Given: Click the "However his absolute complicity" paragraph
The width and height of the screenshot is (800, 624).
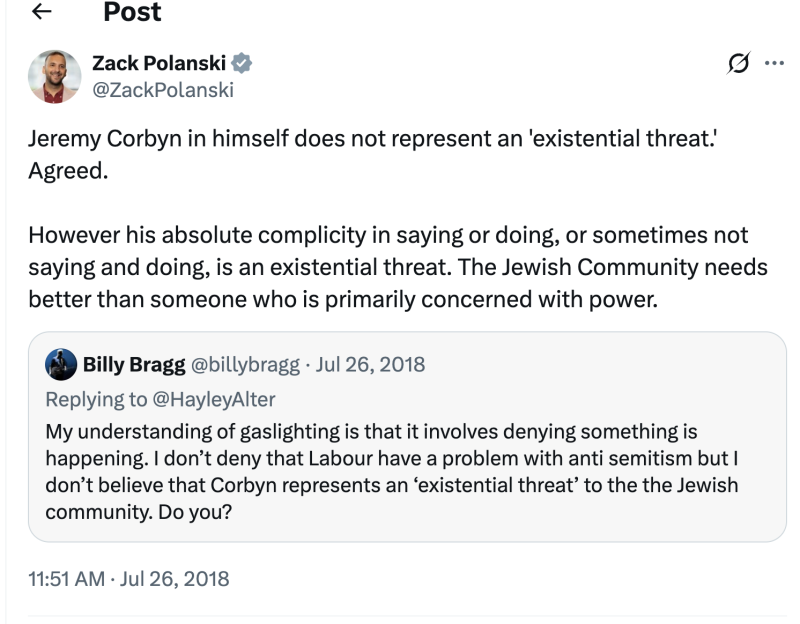Looking at the screenshot, I should point(388,267).
